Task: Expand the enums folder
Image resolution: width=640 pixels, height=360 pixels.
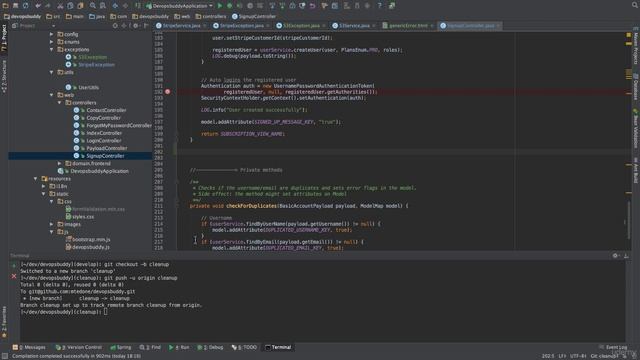Action: pos(52,42)
